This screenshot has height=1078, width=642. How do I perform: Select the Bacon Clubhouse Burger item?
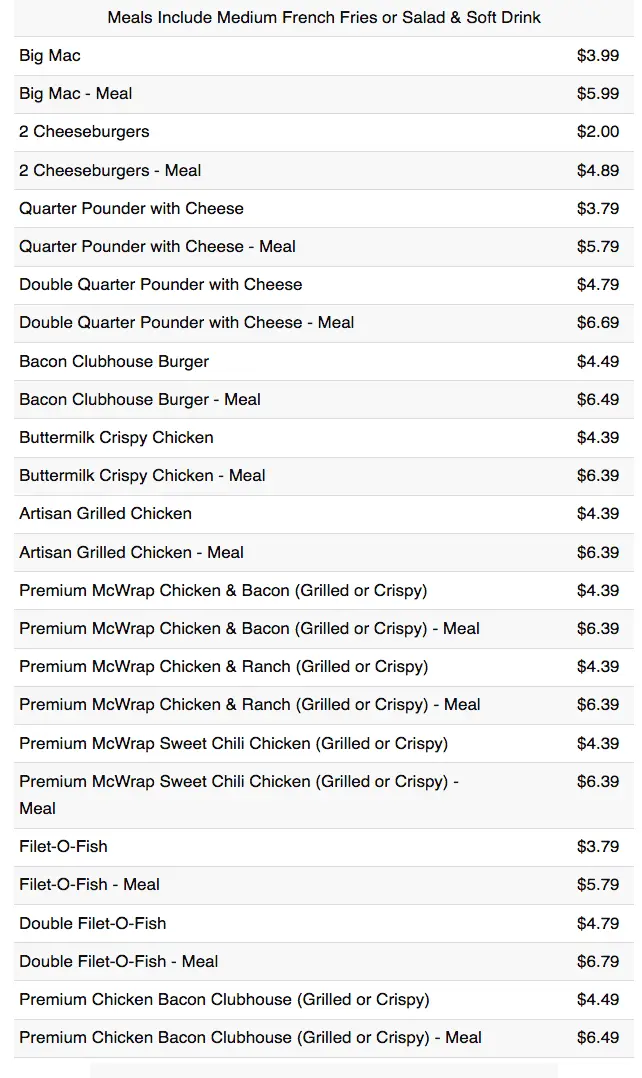pyautogui.click(x=114, y=362)
